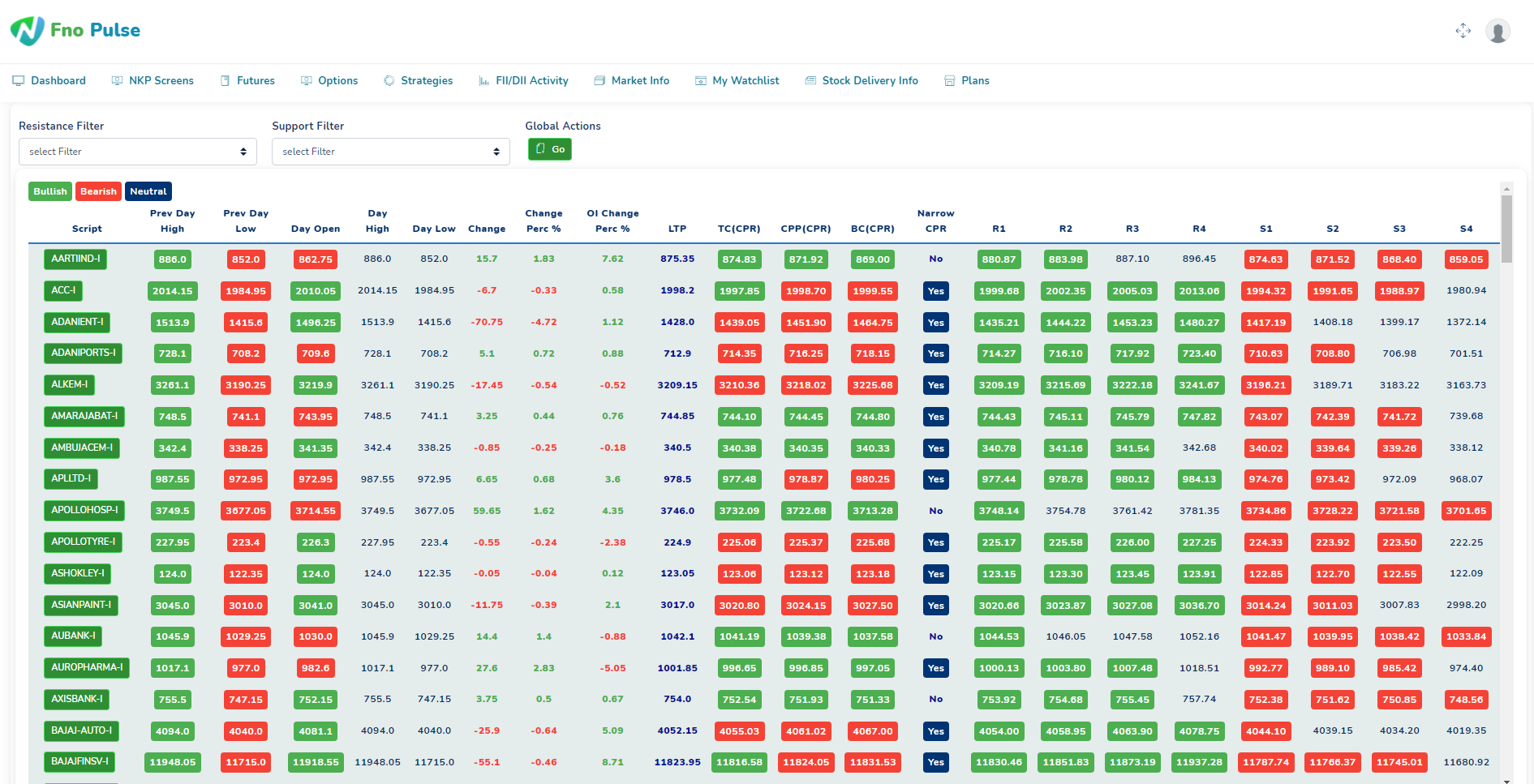This screenshot has height=784, width=1534.
Task: Select APOLLOHOSP-I script button
Action: (x=84, y=511)
